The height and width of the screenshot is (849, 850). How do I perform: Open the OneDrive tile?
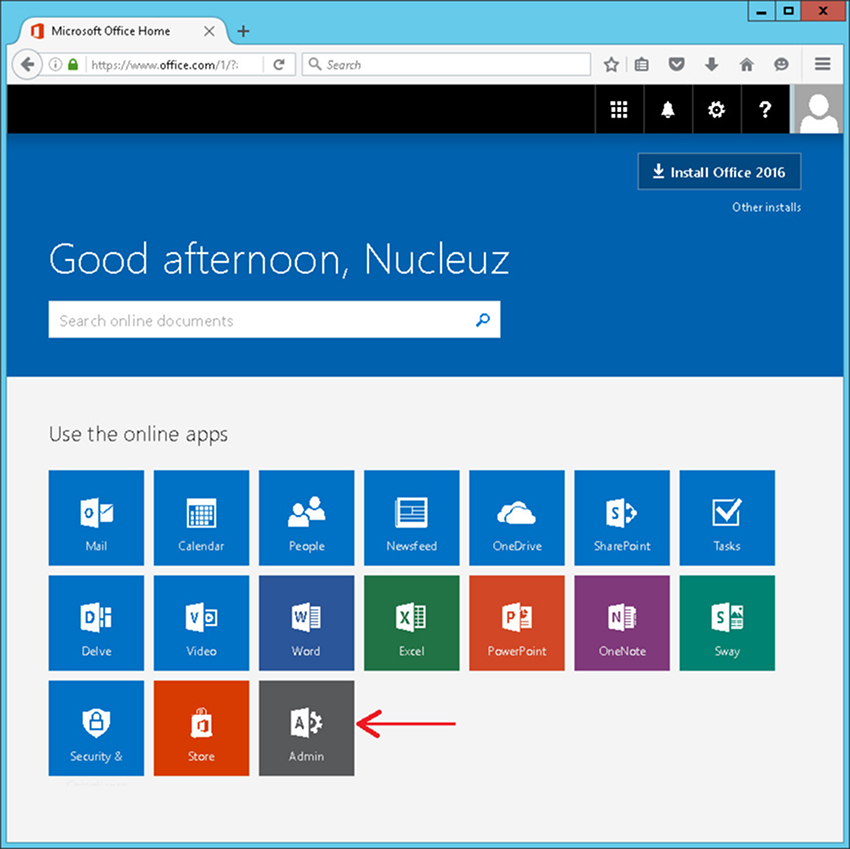pos(517,518)
